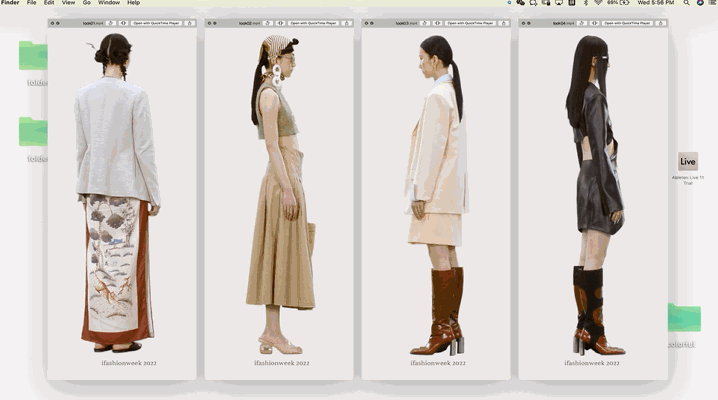Open look01.mp4 with QuickTime Player

click(x=157, y=23)
